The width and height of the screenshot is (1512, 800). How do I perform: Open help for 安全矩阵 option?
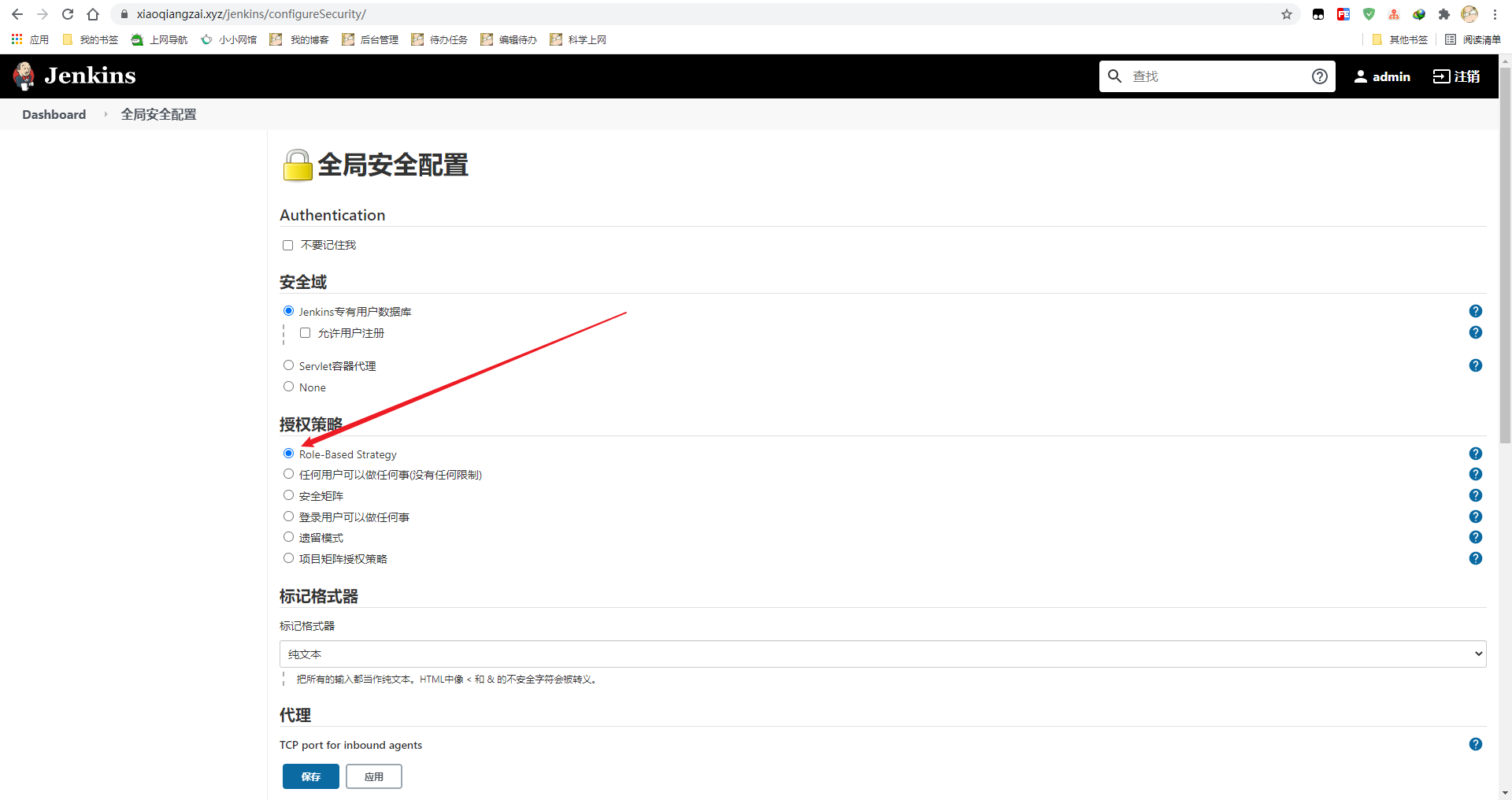coord(1476,495)
